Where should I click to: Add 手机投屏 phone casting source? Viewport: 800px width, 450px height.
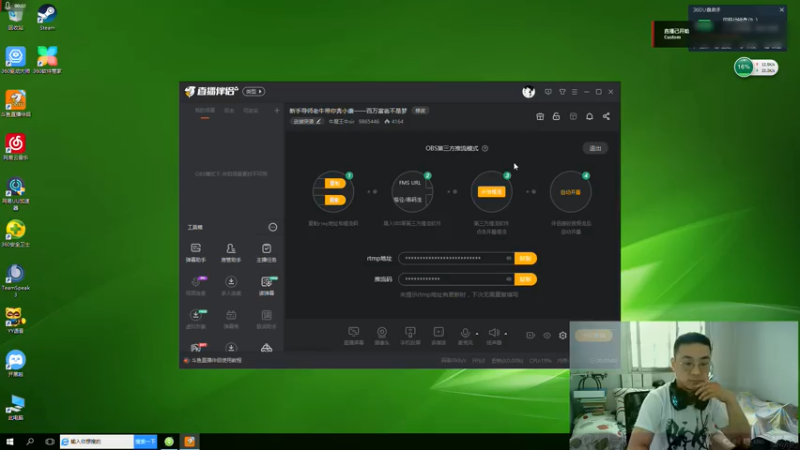410,336
